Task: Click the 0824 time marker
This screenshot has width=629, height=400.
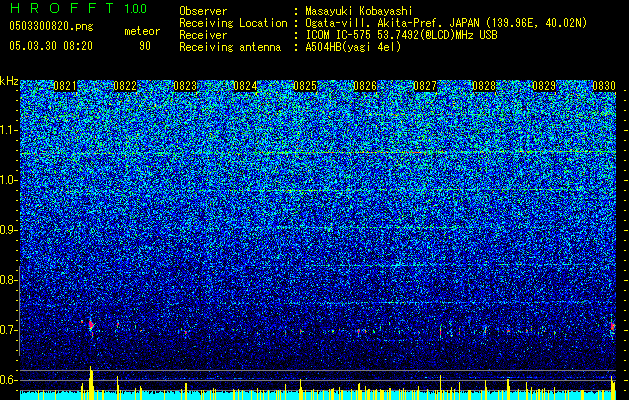Action: tap(245, 86)
